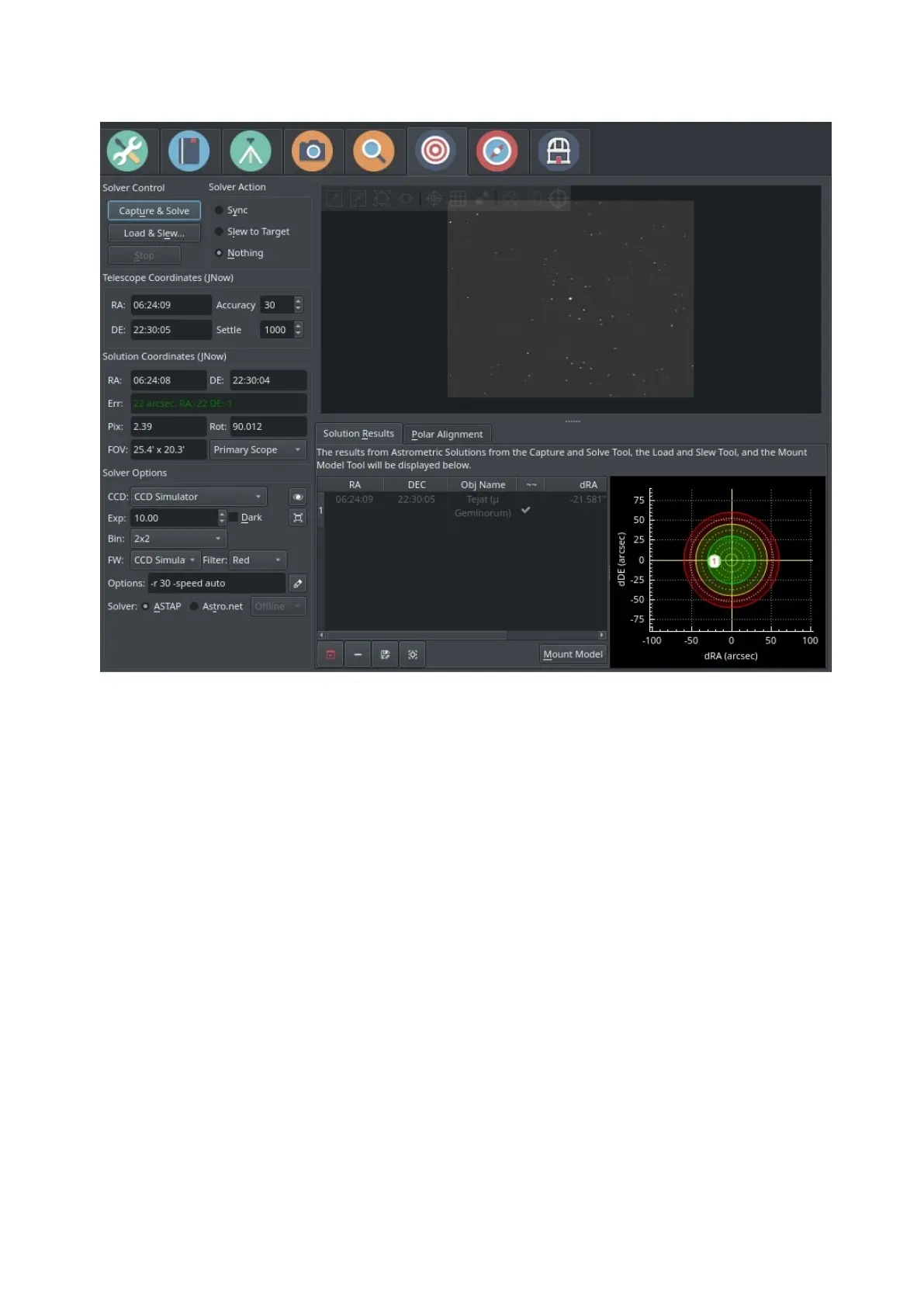924x1307 pixels.
Task: Open the Filter Red dropdown
Action: coord(258,560)
